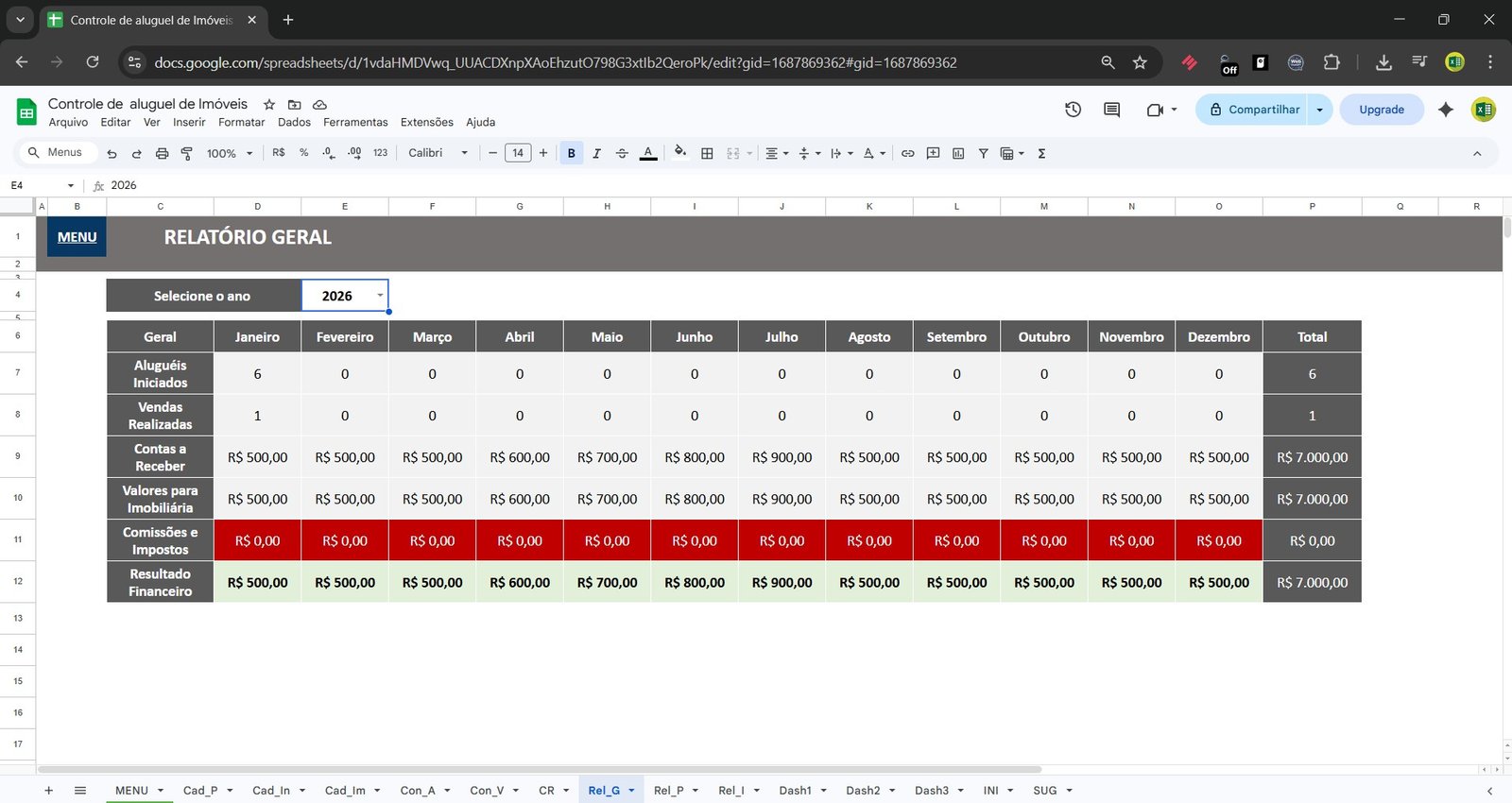
Task: Switch to the Dash1 sheet tab
Action: (795, 791)
